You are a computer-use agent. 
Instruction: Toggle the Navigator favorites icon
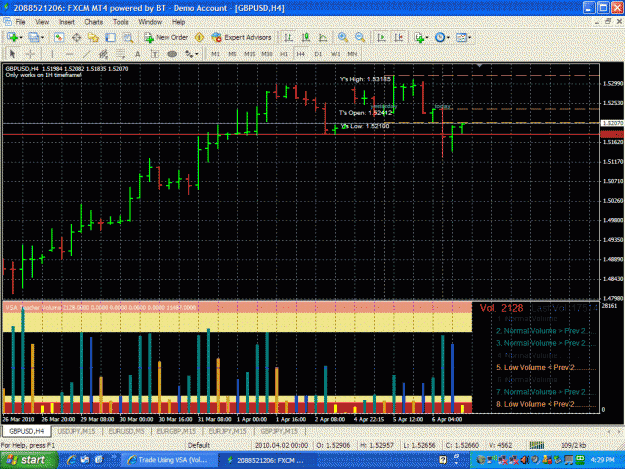click(93, 37)
